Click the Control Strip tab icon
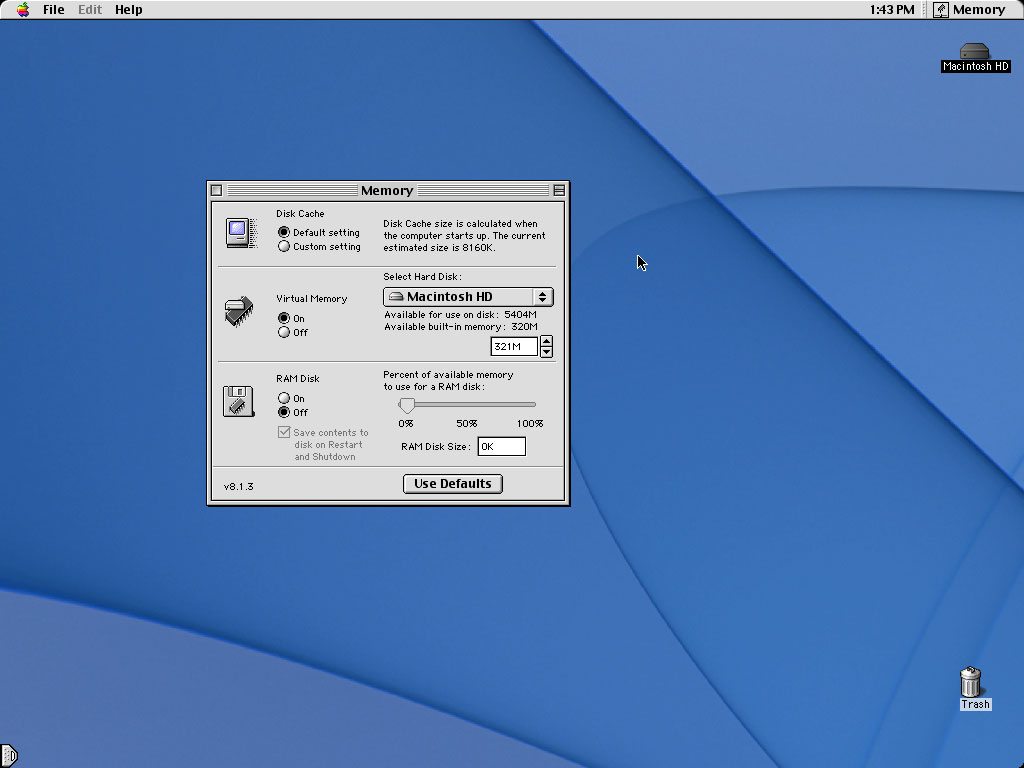Screen dimensions: 1024x768 [x=9, y=755]
